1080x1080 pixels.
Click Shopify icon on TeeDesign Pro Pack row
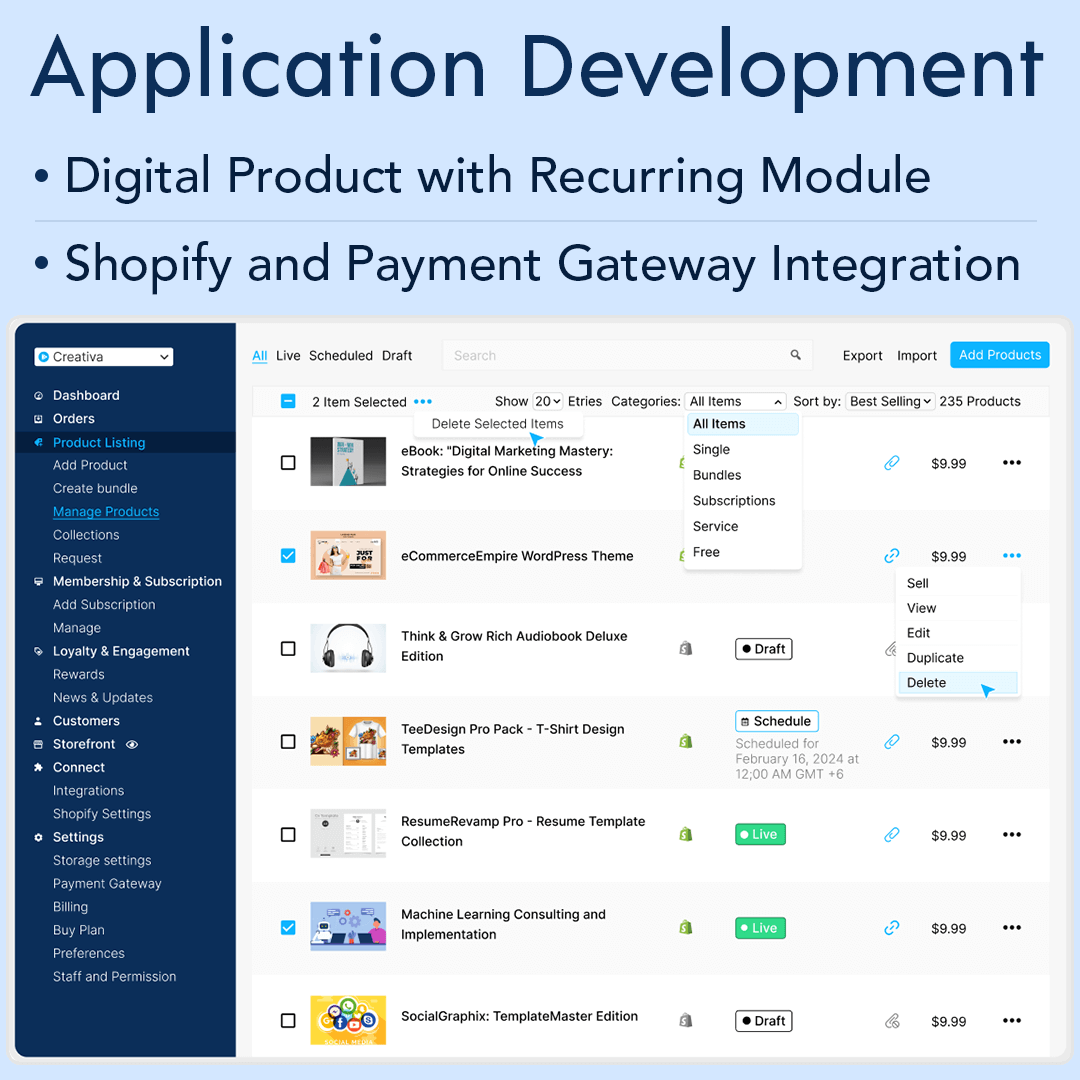[x=685, y=741]
